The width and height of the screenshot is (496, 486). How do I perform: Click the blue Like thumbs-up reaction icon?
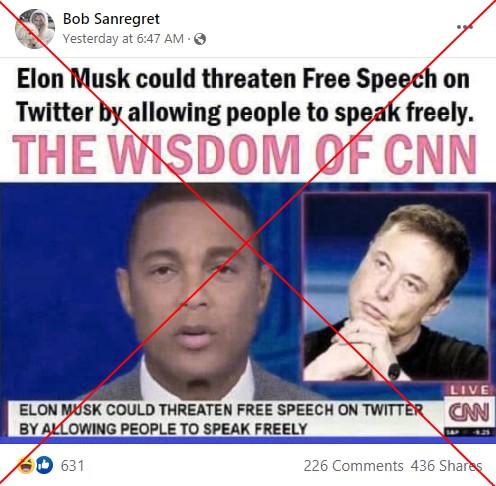(44, 465)
